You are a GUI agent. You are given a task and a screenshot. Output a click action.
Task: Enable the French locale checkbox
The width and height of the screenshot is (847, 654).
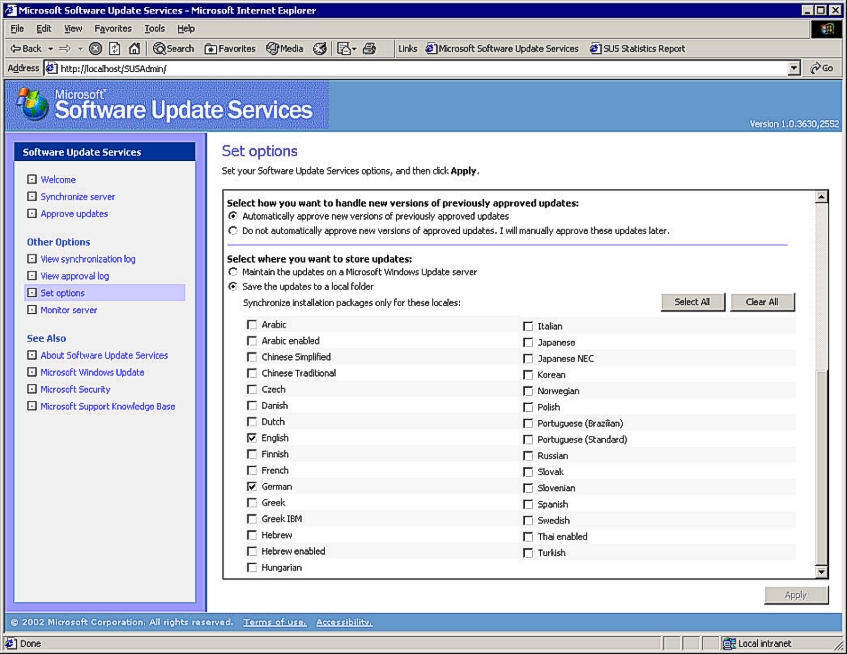tap(252, 470)
